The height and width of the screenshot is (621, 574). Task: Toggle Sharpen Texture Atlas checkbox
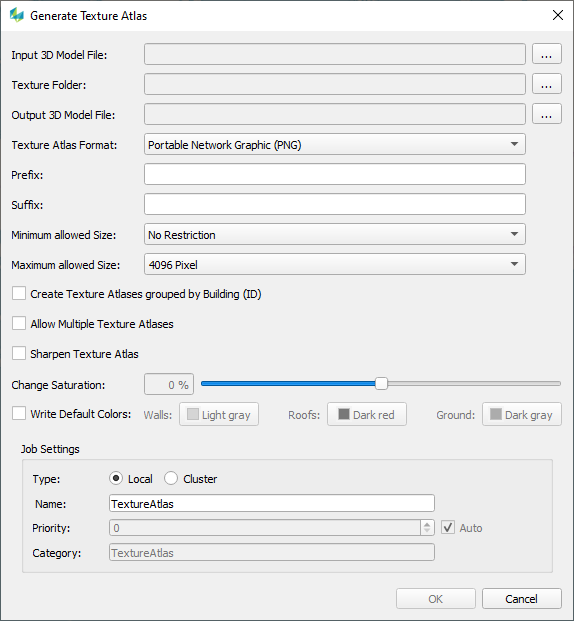(19, 353)
